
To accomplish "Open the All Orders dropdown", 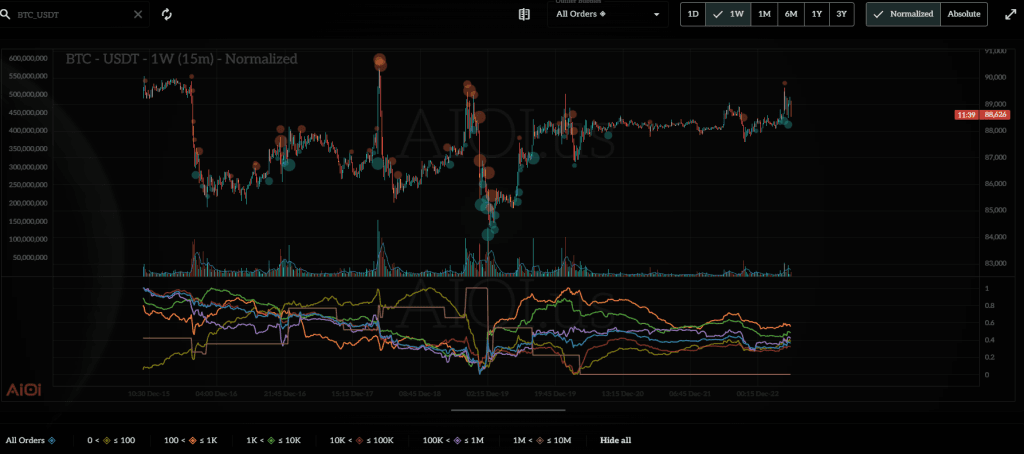I will 610,15.
